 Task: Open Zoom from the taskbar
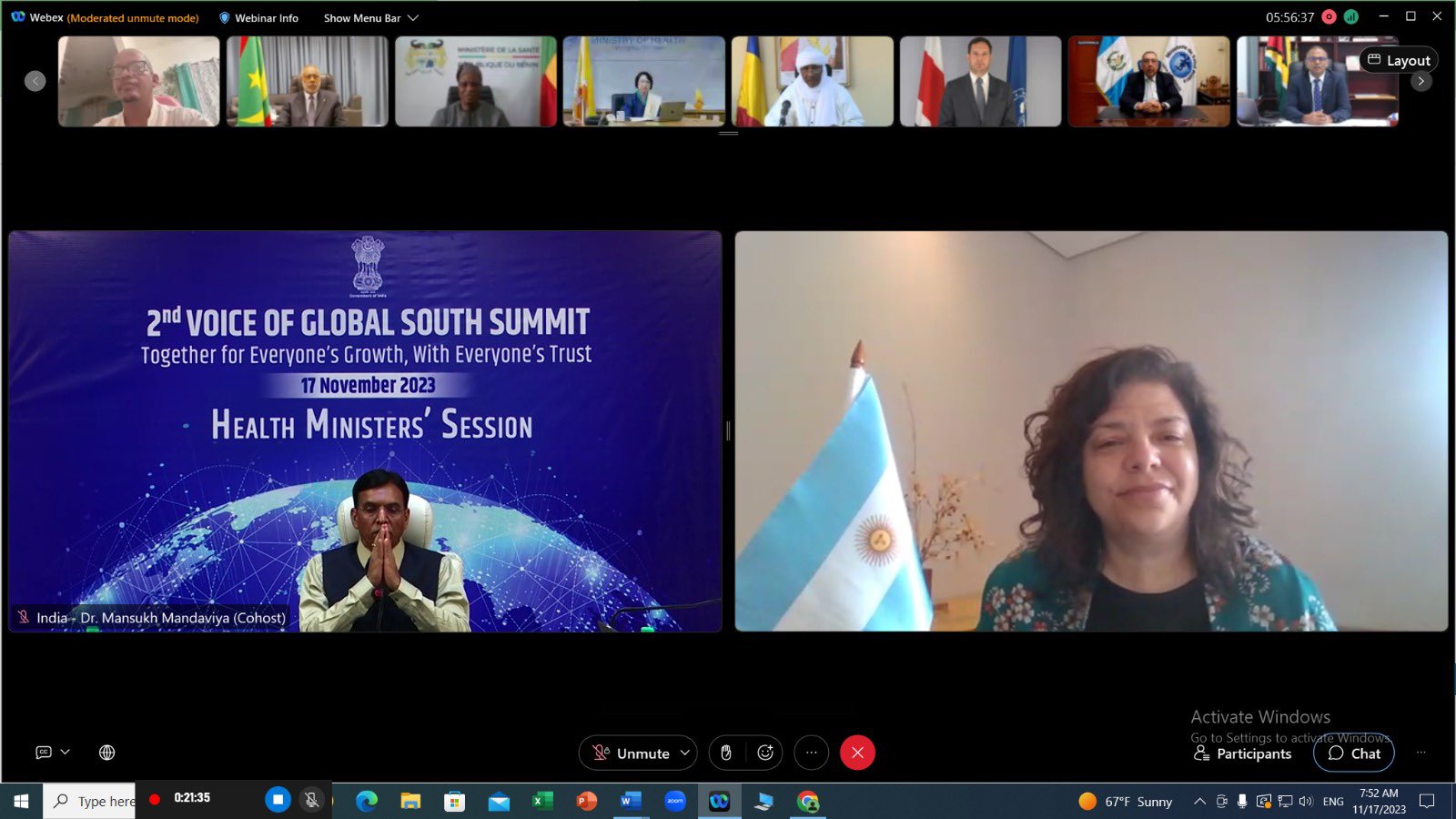pos(675,801)
